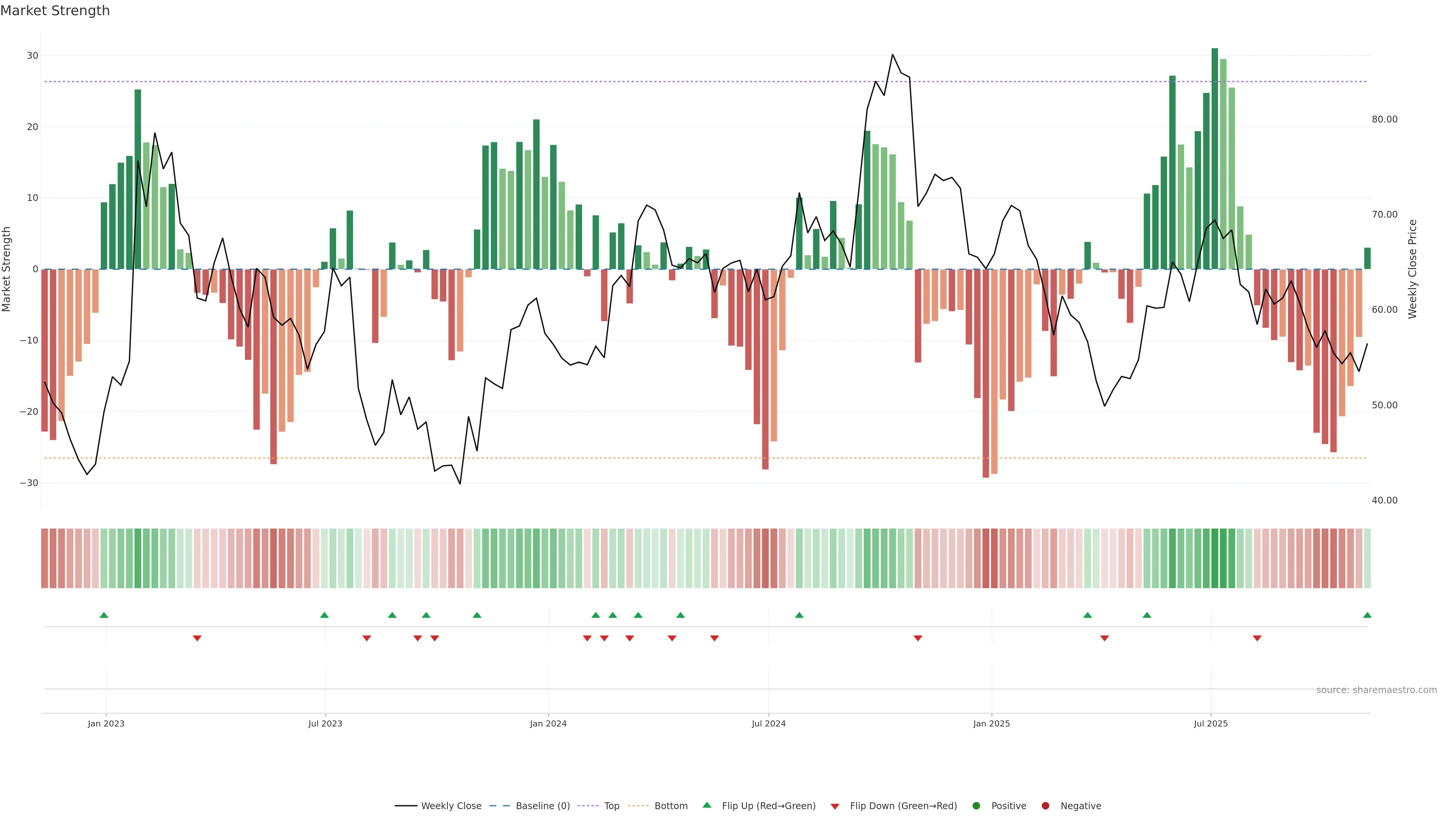
Task: Click the Market Strength chart title
Action: pos(55,11)
